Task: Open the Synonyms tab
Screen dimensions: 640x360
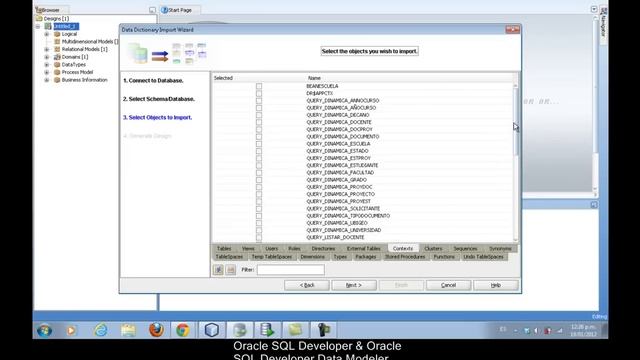Action: point(500,249)
